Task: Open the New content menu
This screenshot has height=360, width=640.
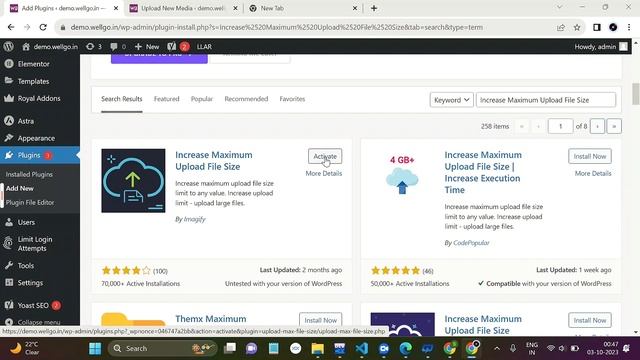Action: point(147,47)
